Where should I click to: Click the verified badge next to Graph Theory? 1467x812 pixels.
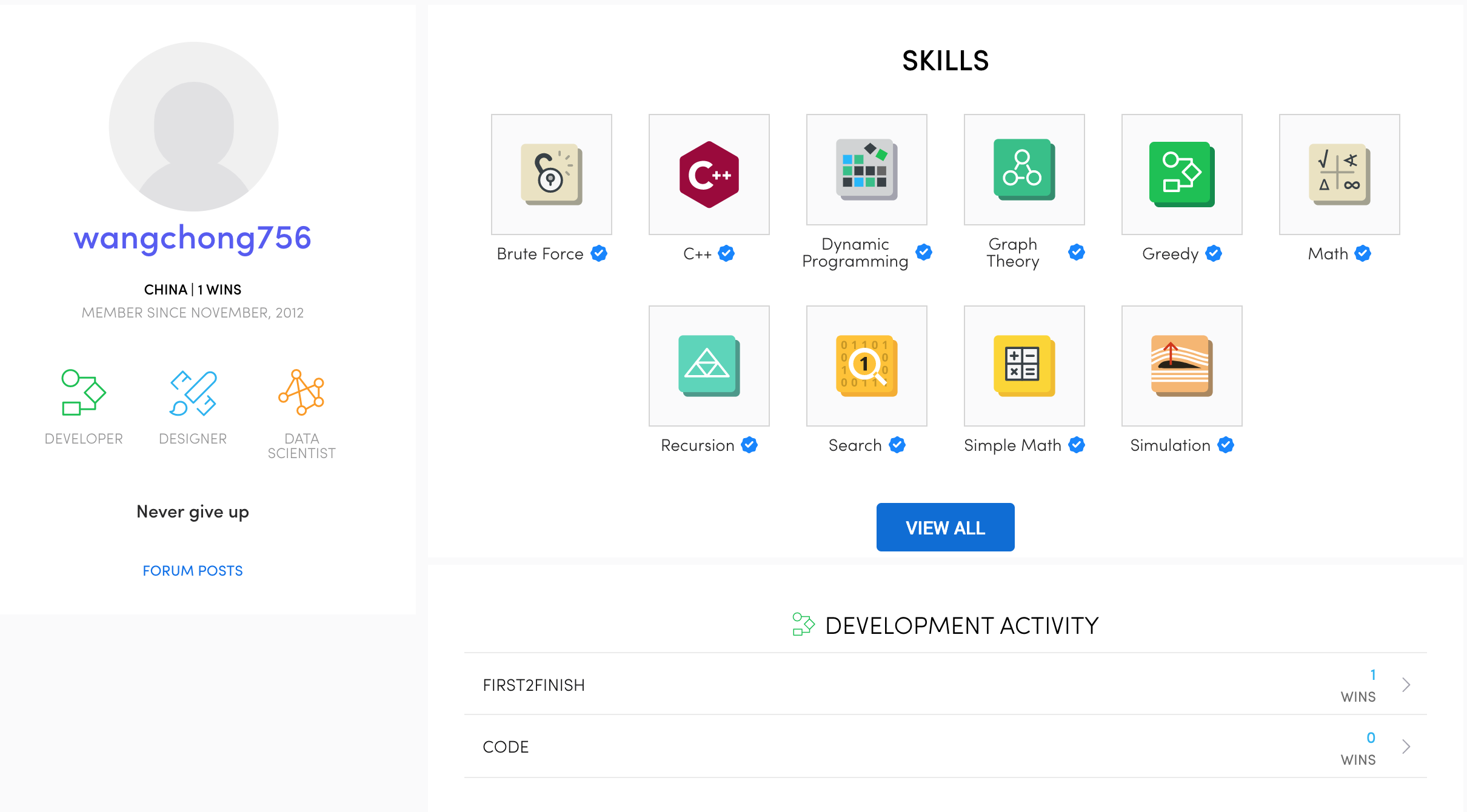click(x=1077, y=252)
